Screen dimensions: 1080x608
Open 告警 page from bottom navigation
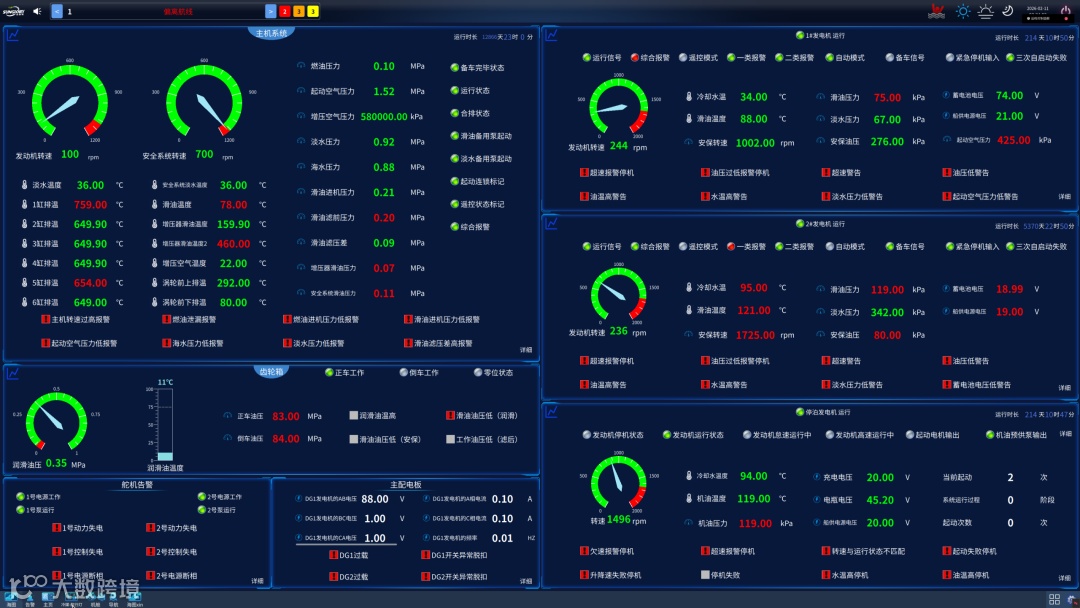30,599
